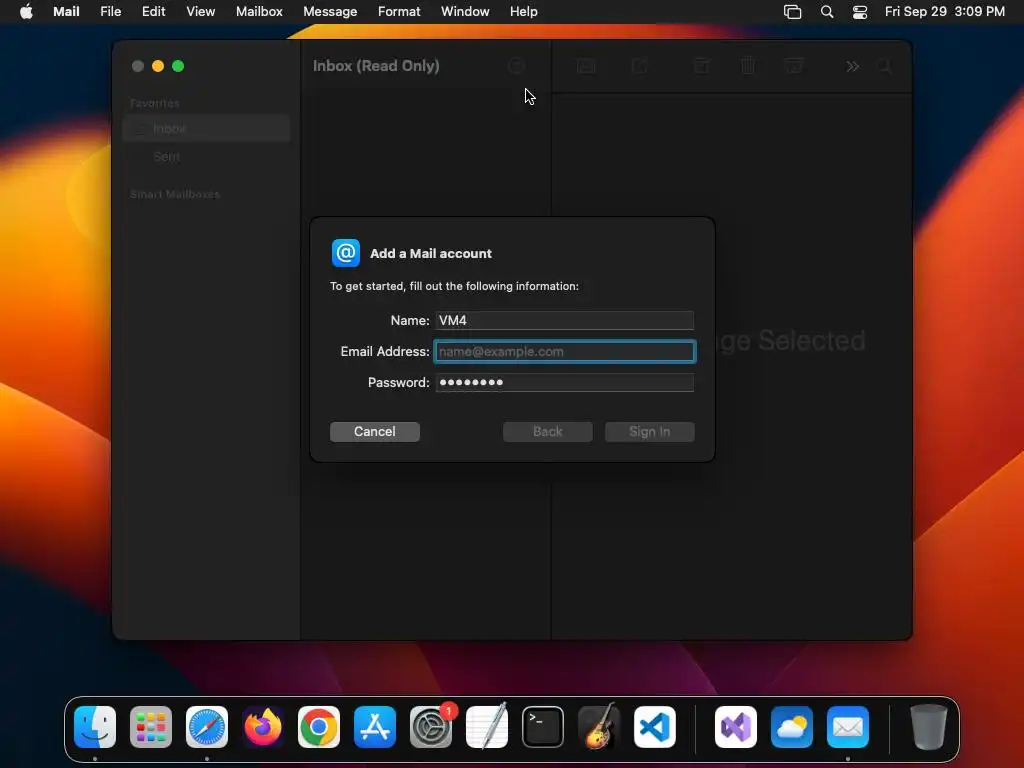This screenshot has width=1024, height=768.
Task: Click the green full screen window button
Action: (x=178, y=66)
